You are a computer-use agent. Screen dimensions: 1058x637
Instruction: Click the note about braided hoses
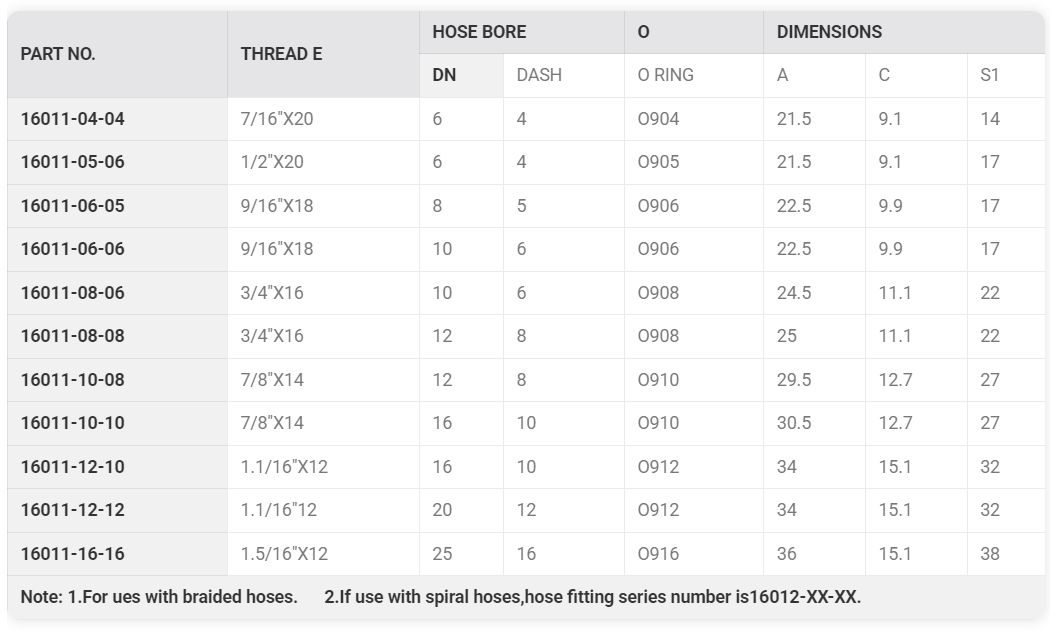159,597
